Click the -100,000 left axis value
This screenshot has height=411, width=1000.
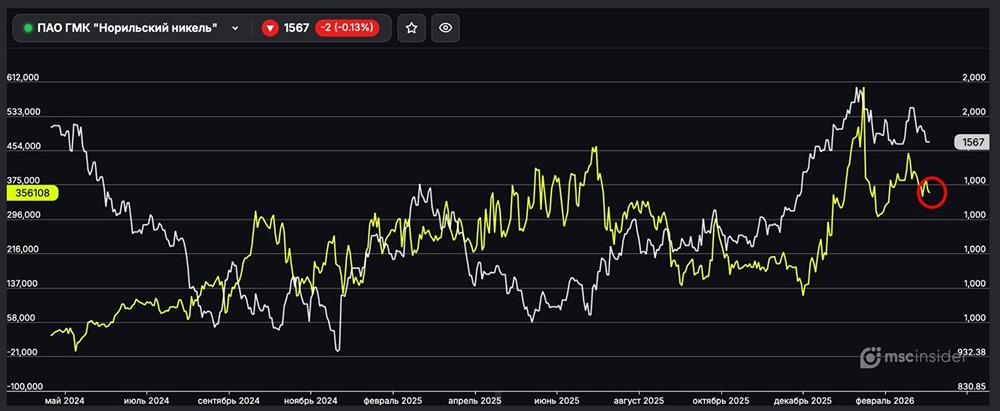click(24, 387)
